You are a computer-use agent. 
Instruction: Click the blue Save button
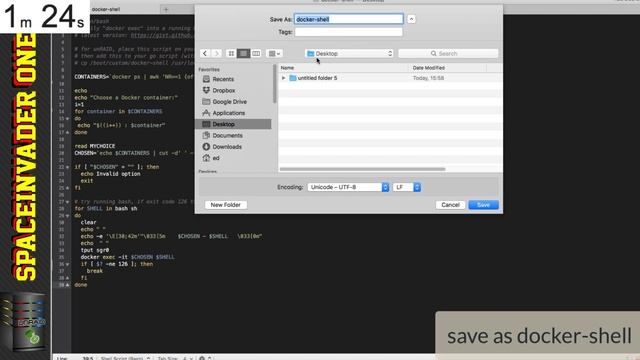pyautogui.click(x=483, y=205)
